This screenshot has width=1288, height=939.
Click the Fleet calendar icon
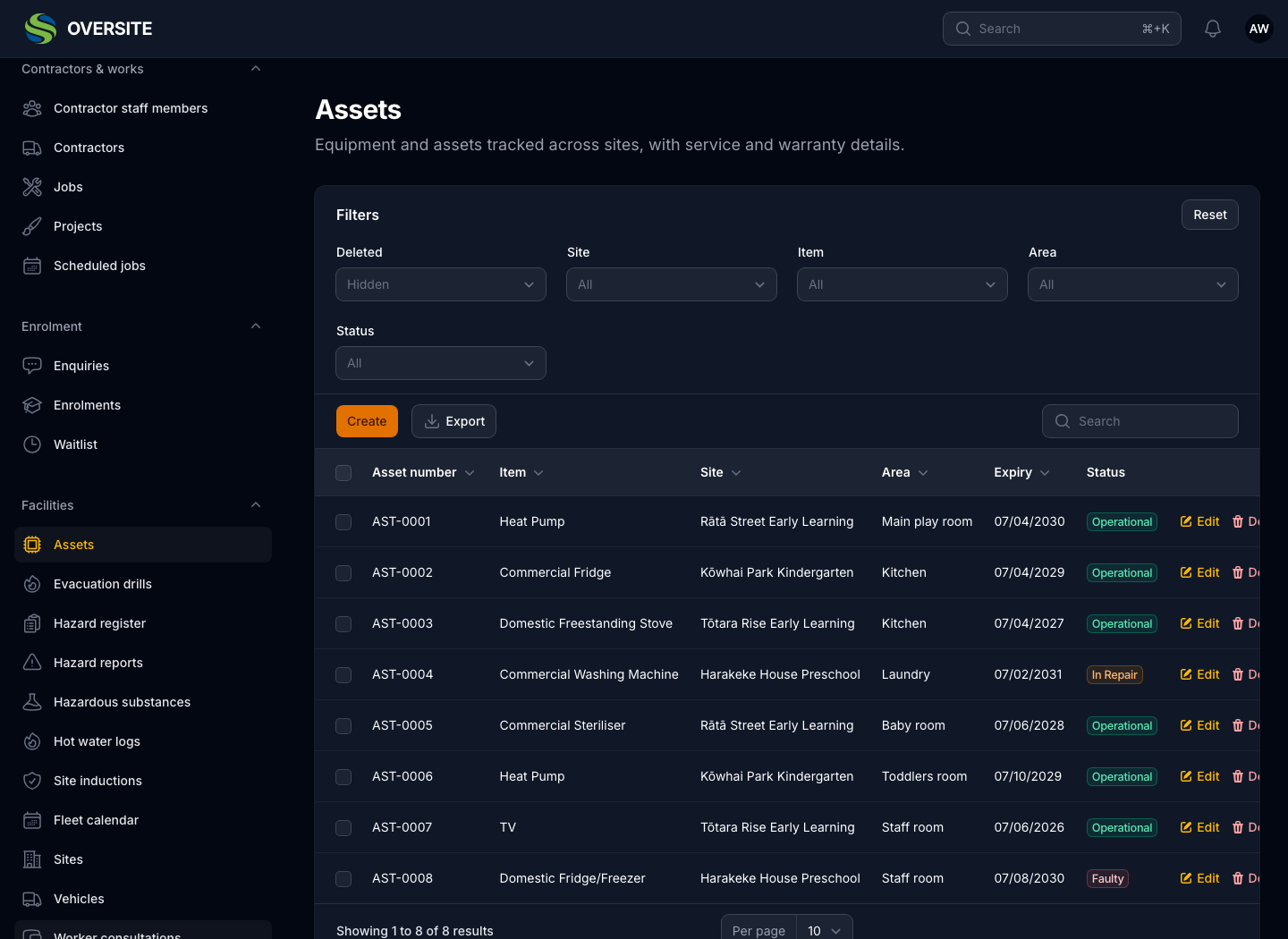pyautogui.click(x=32, y=820)
